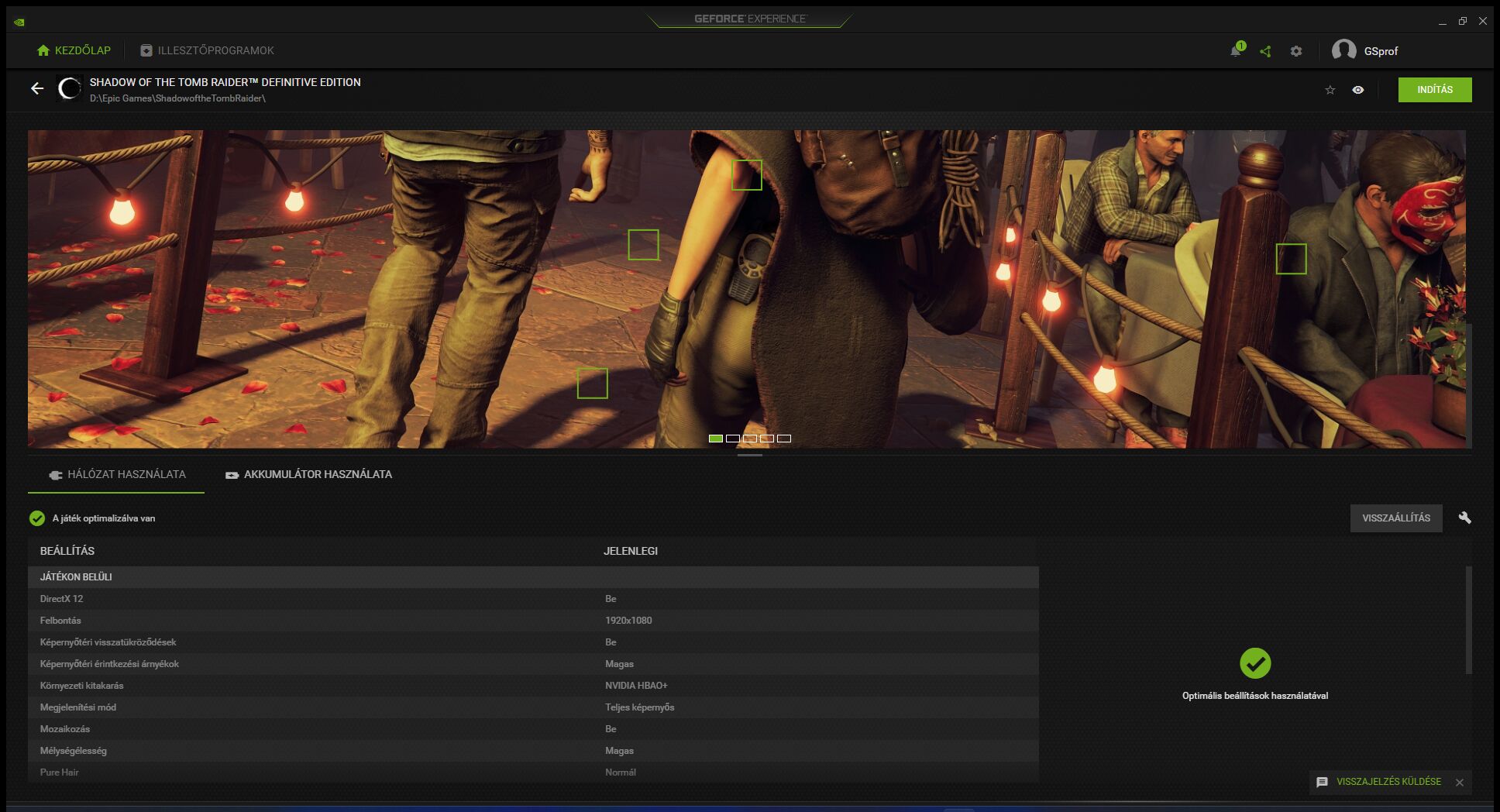Viewport: 1500px width, 812px height.
Task: Click the Megjelenítési mód row
Action: pos(533,707)
